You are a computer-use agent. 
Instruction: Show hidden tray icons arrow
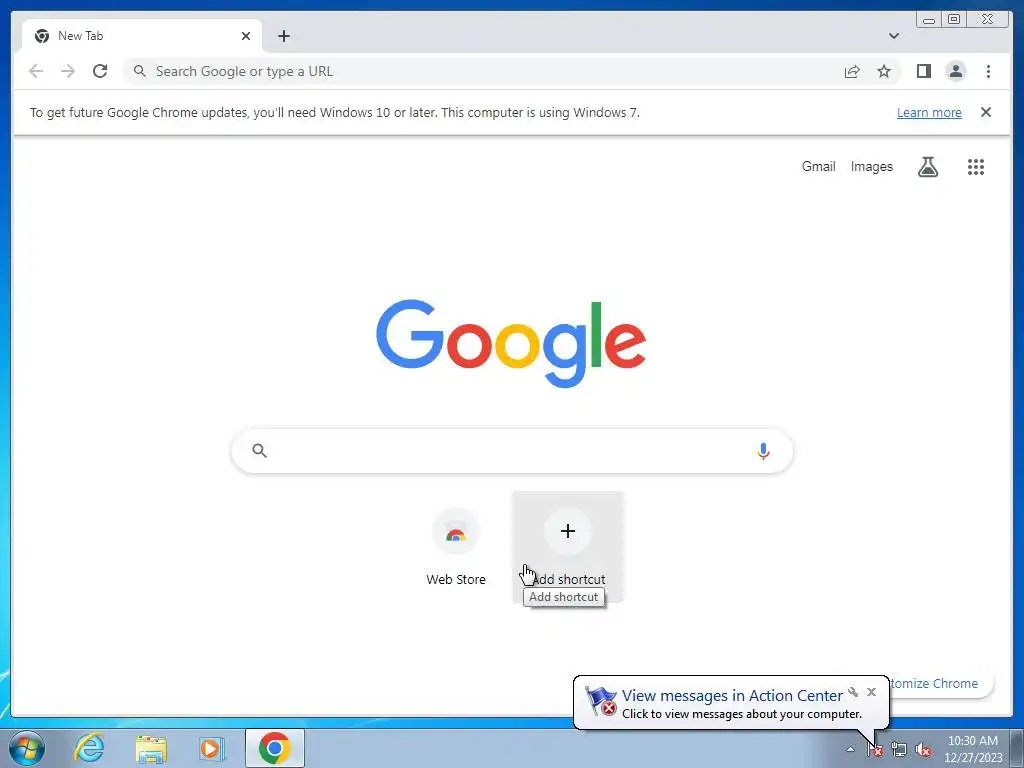click(x=850, y=749)
